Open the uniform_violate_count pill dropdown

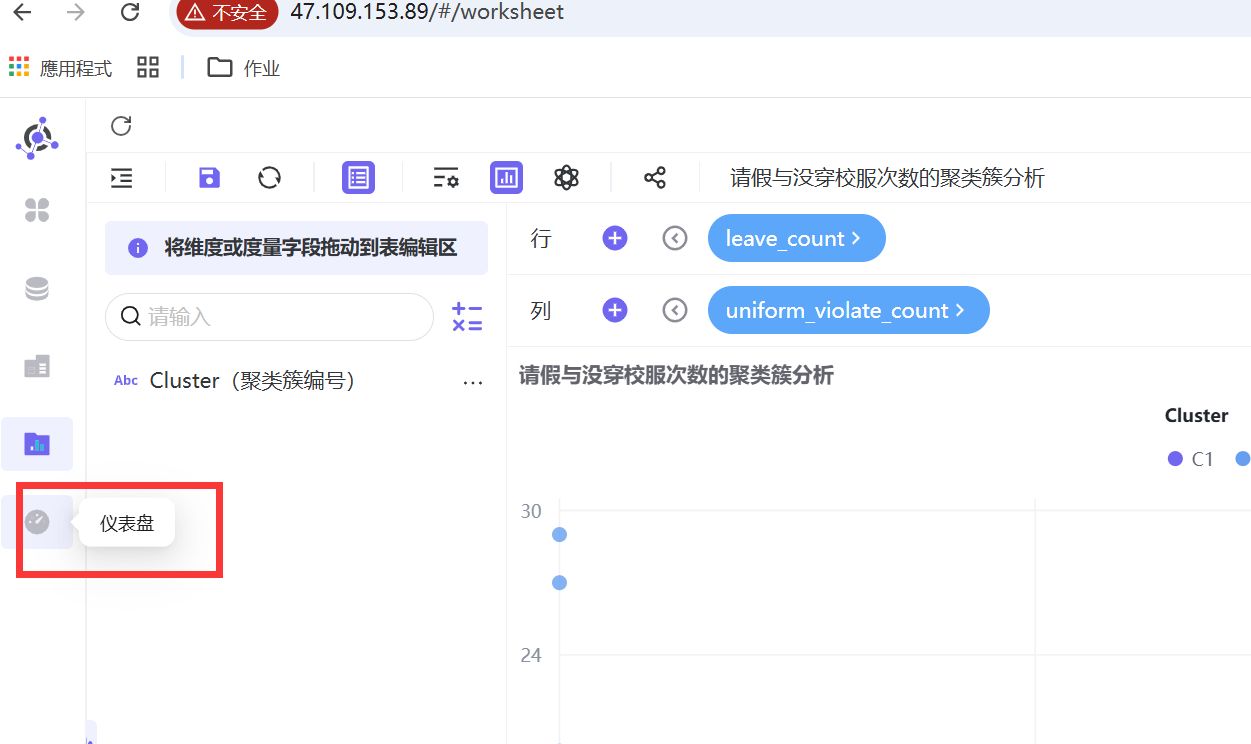coord(848,310)
